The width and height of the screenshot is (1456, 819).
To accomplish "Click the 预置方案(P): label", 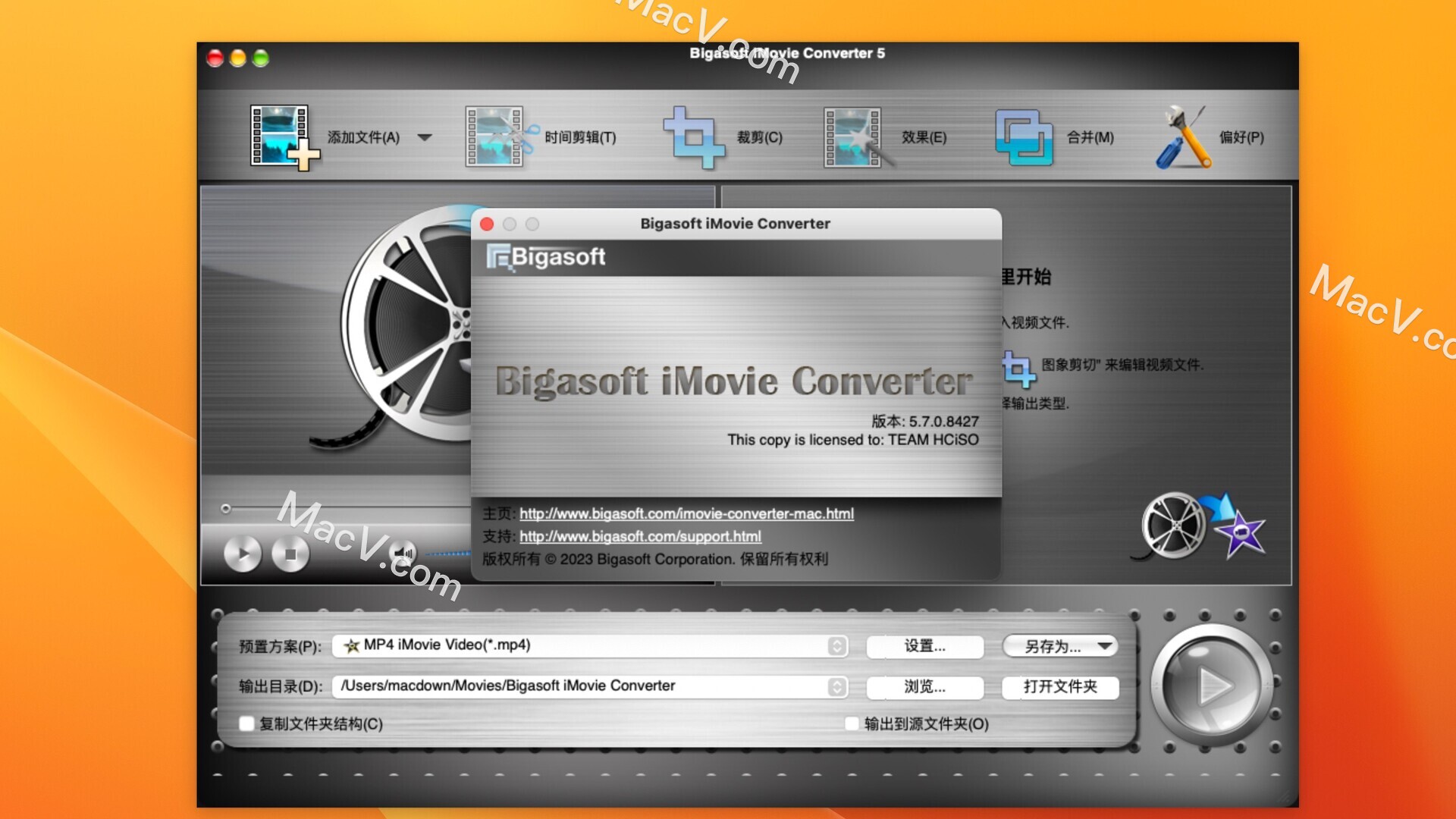I will [280, 646].
